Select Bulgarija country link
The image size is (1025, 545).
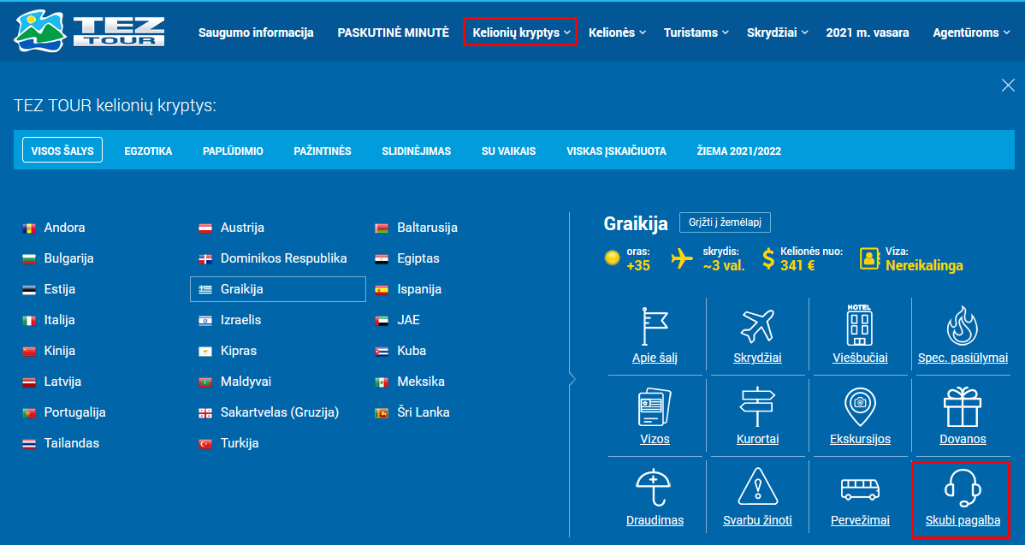tap(69, 258)
